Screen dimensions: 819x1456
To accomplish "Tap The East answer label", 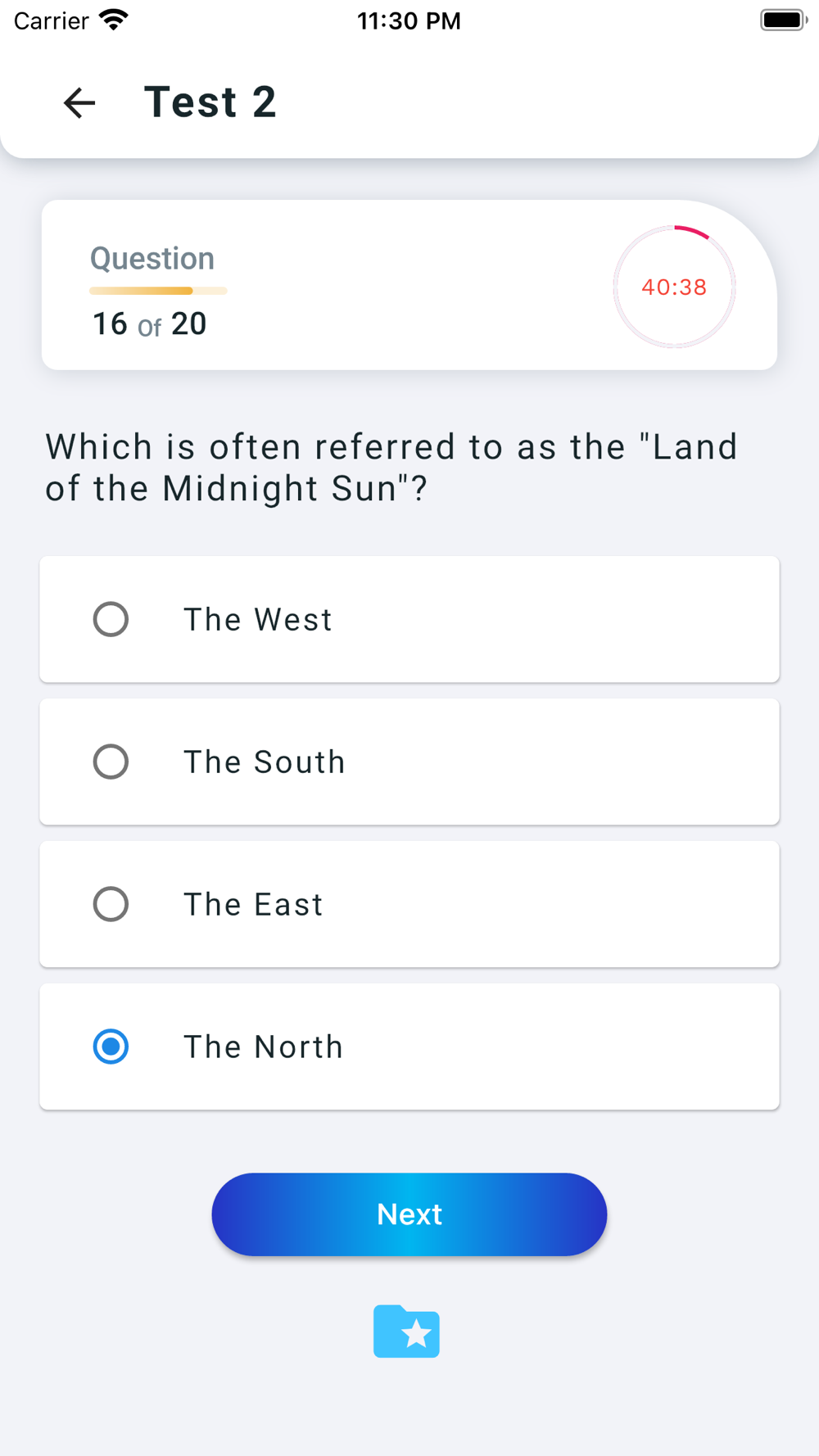I will tap(253, 905).
